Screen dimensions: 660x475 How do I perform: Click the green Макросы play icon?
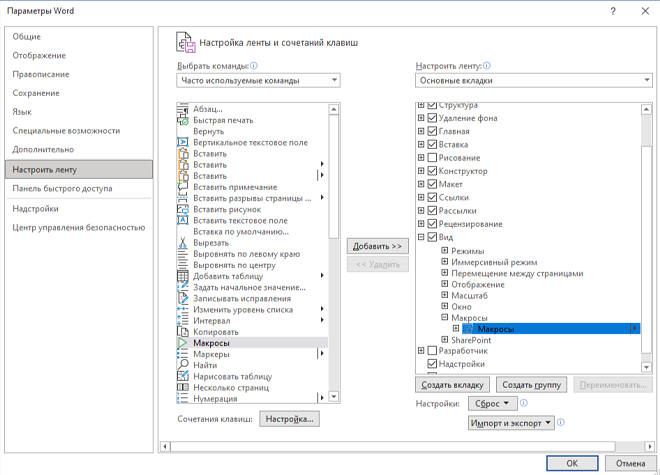pyautogui.click(x=183, y=343)
